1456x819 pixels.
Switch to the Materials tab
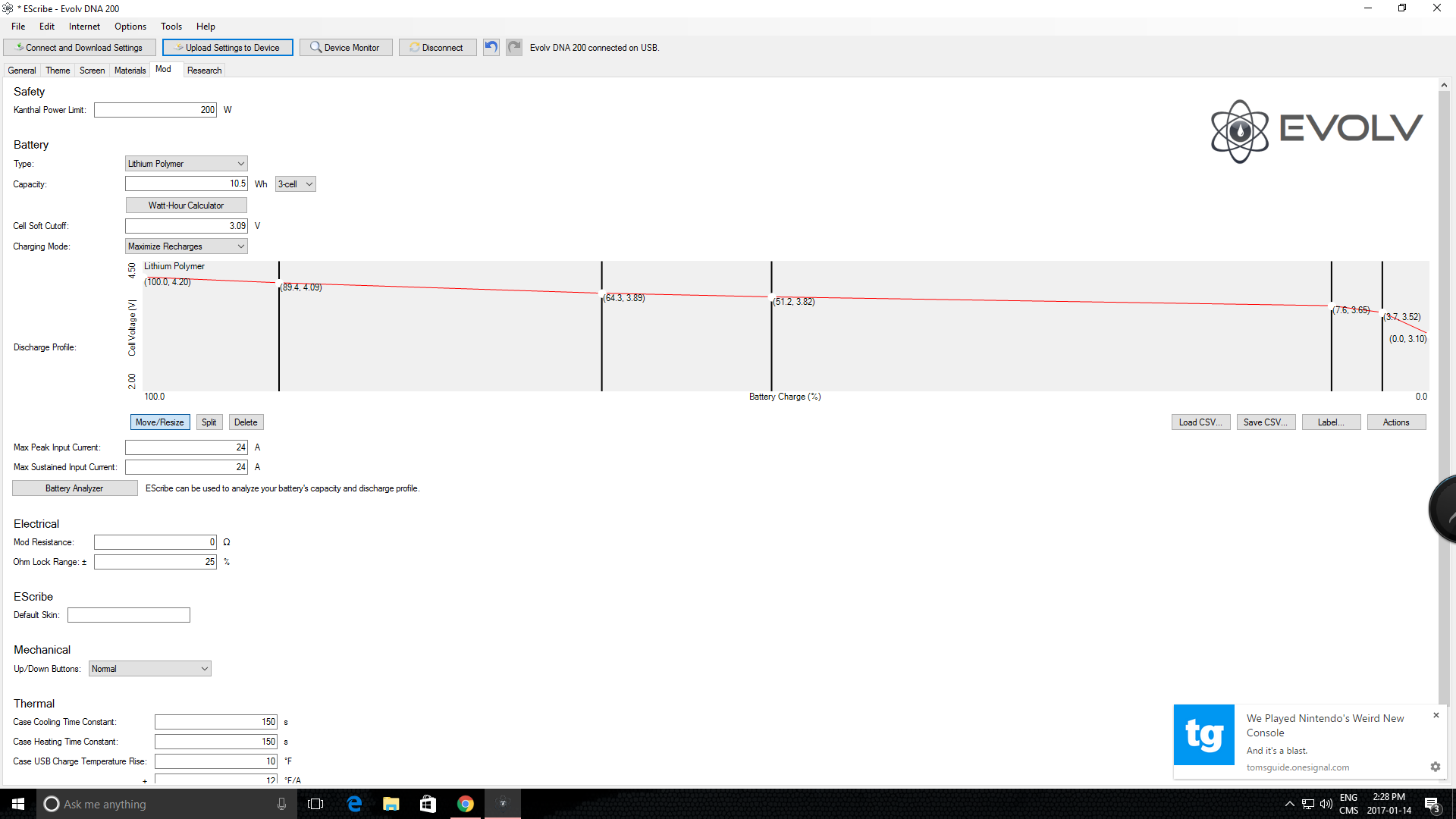(x=130, y=71)
